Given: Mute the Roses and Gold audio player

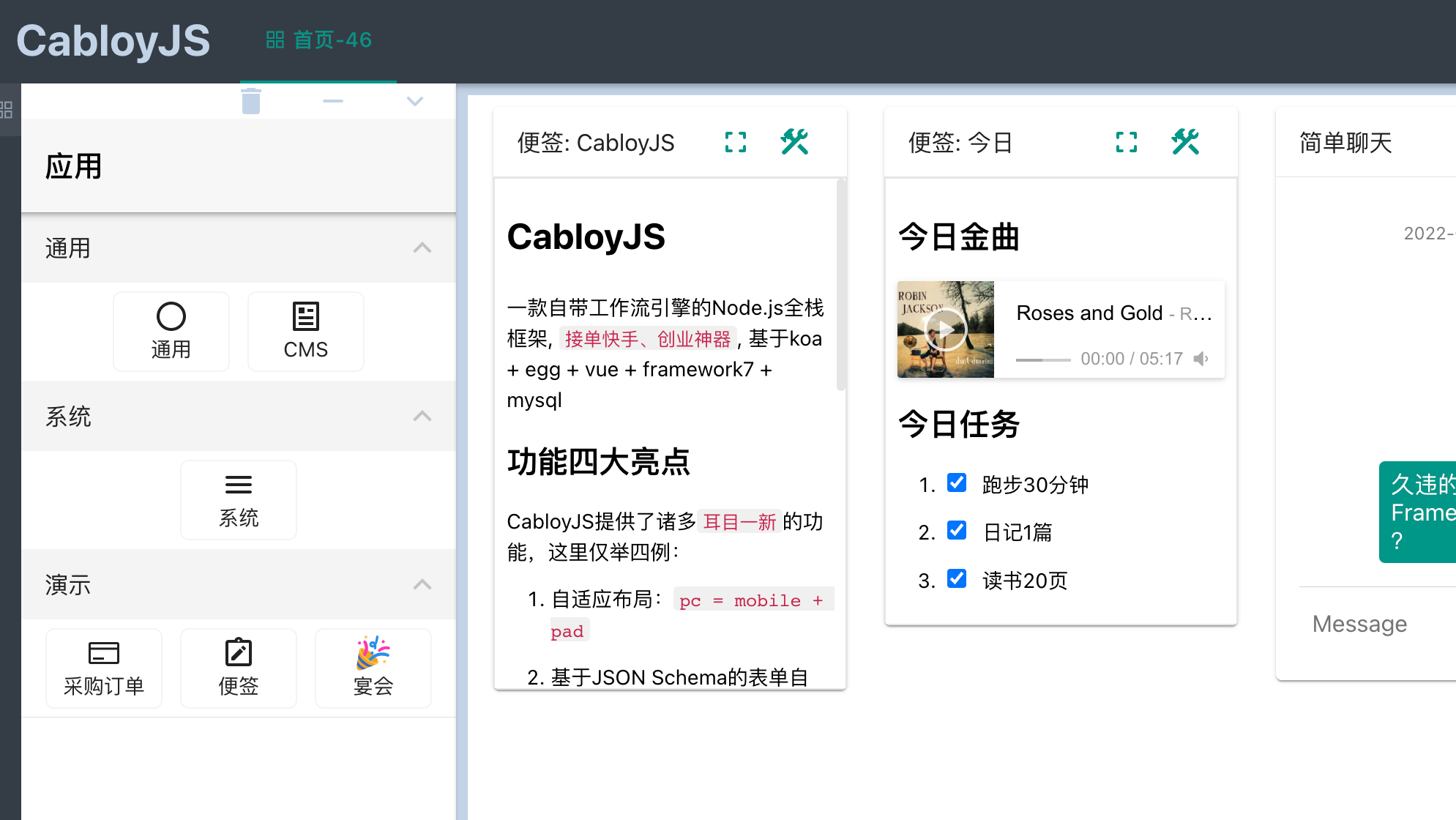Looking at the screenshot, I should [x=1201, y=359].
